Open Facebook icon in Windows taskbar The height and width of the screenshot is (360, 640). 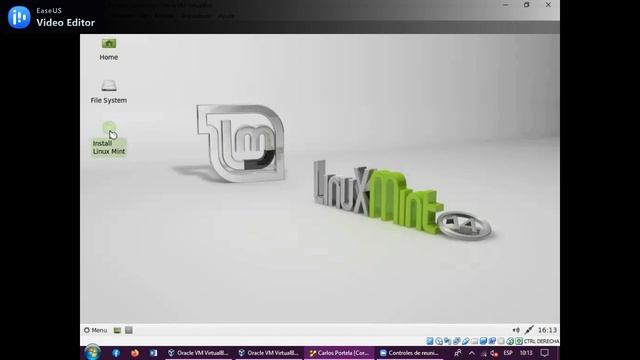pos(116,353)
